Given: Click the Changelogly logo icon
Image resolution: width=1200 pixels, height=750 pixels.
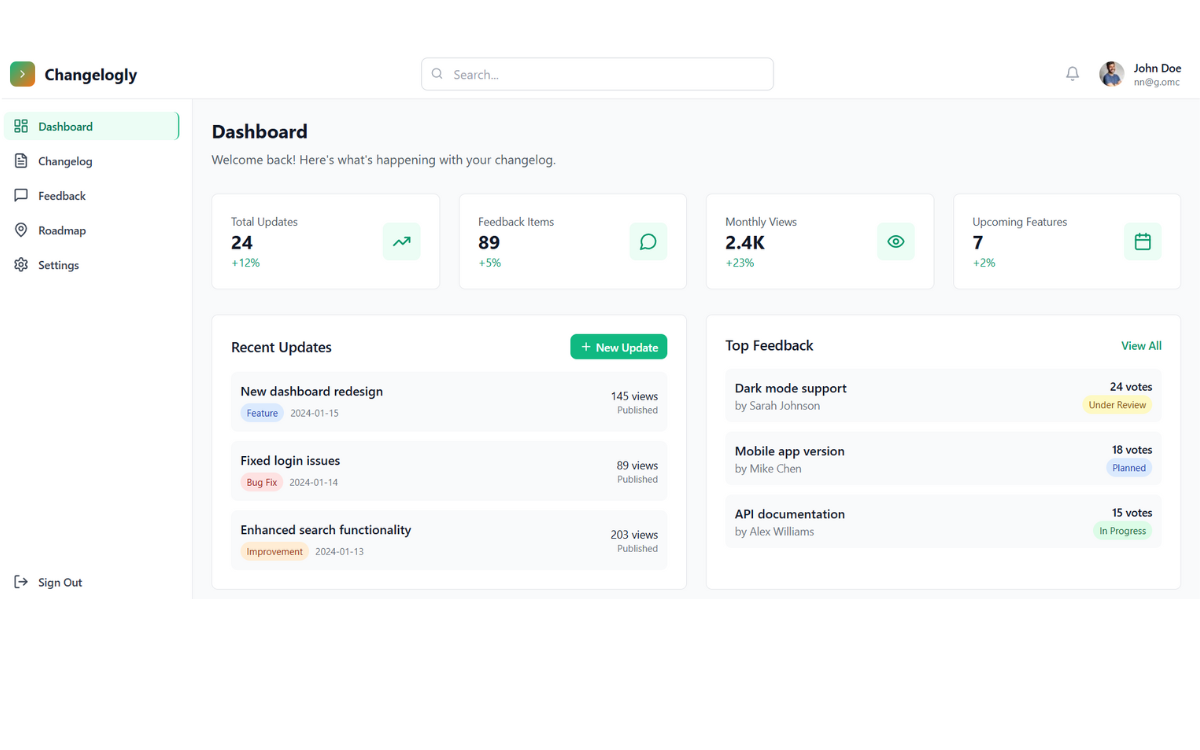Looking at the screenshot, I should click(22, 74).
